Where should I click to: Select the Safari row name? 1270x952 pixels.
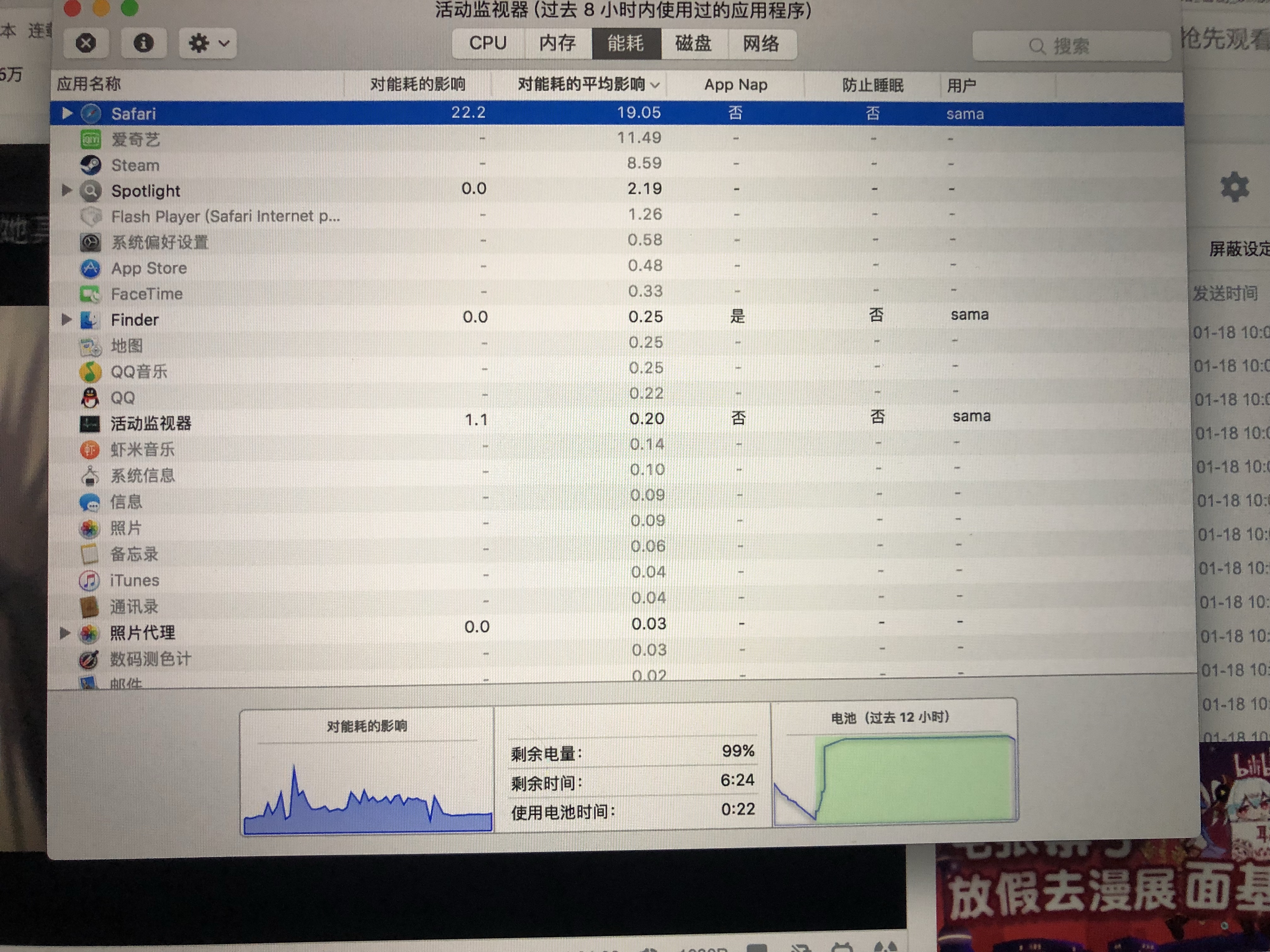point(134,114)
